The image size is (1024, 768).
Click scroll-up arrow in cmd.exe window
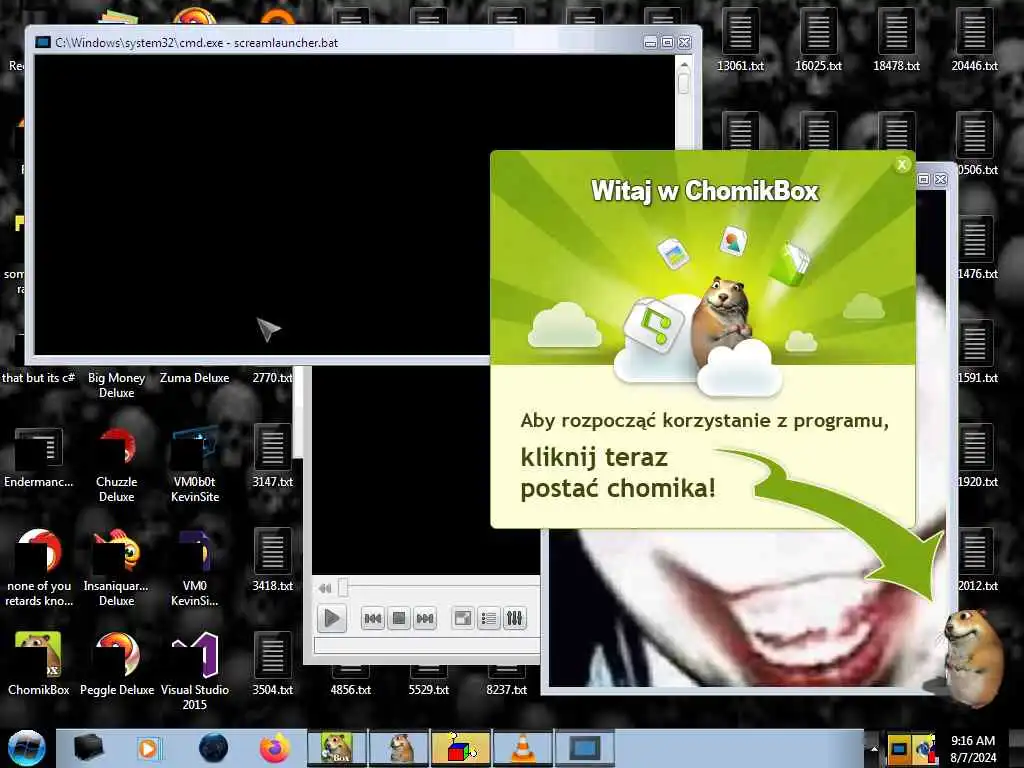[x=684, y=65]
